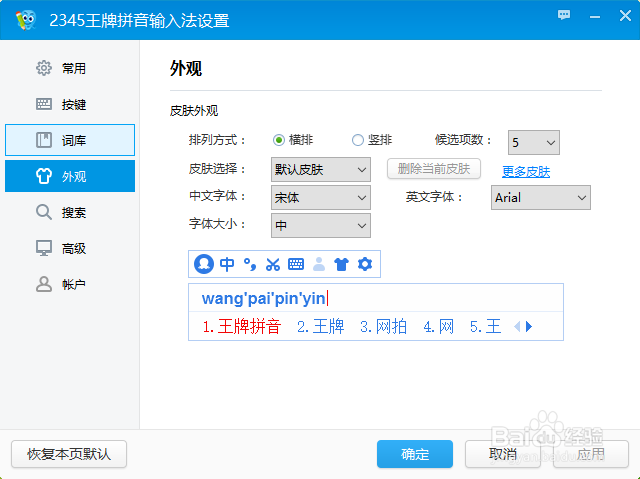Go to the 高级 tab

point(70,248)
